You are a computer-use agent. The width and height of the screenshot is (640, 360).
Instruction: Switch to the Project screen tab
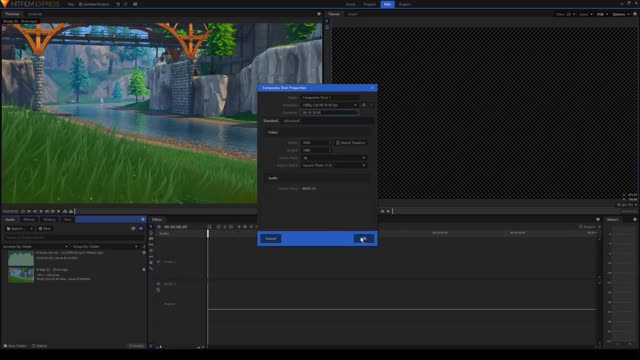tap(369, 4)
